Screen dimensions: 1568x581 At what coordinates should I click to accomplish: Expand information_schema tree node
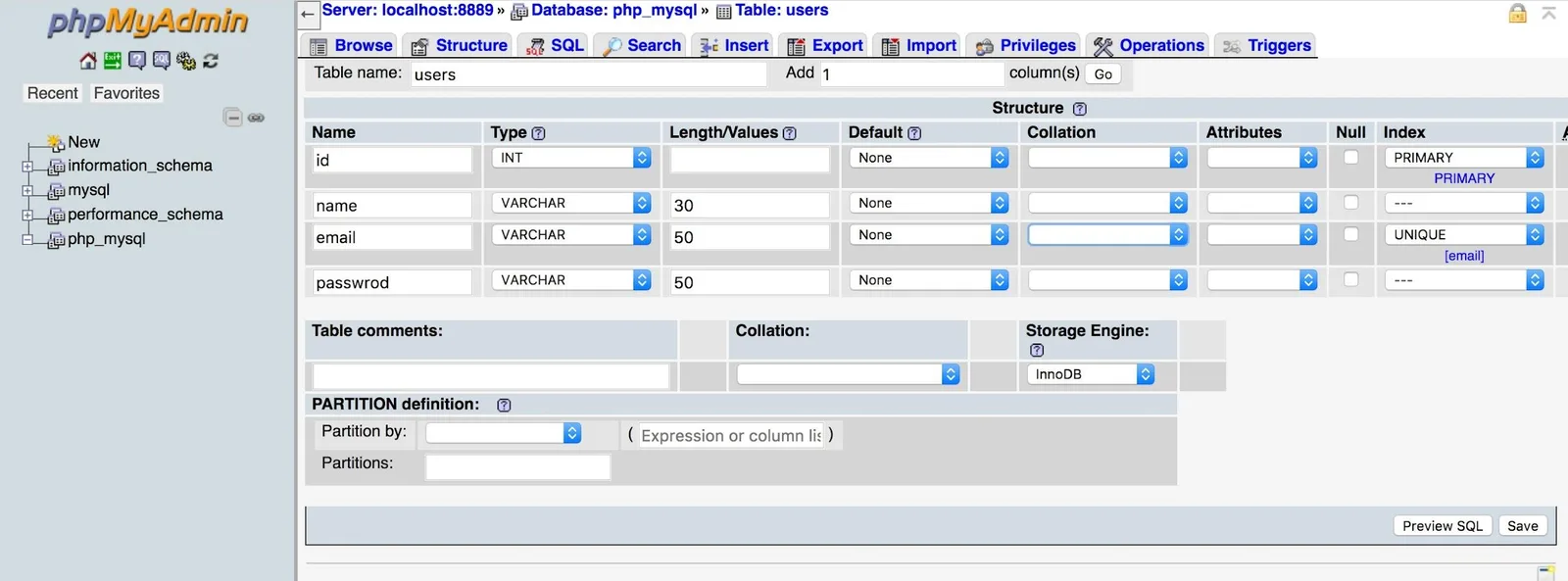27,167
